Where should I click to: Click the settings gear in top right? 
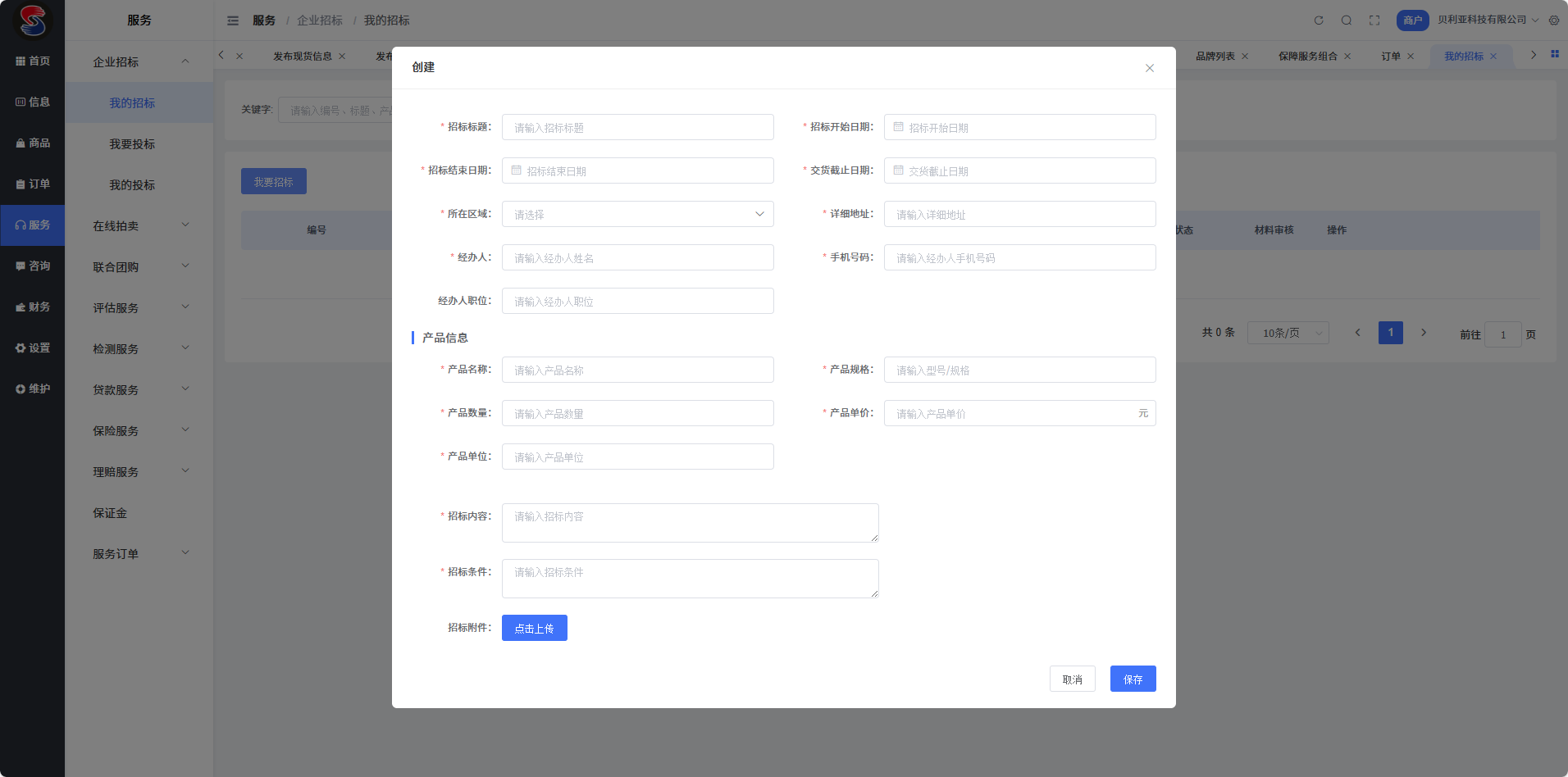pyautogui.click(x=1554, y=20)
